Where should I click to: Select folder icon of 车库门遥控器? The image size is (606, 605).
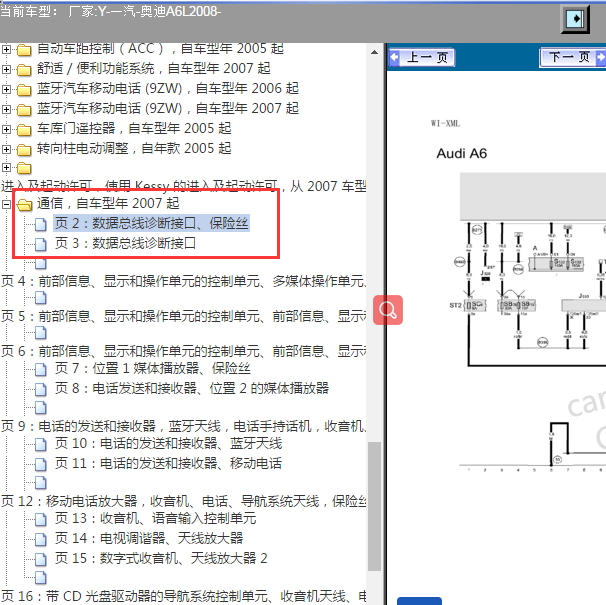pos(24,130)
